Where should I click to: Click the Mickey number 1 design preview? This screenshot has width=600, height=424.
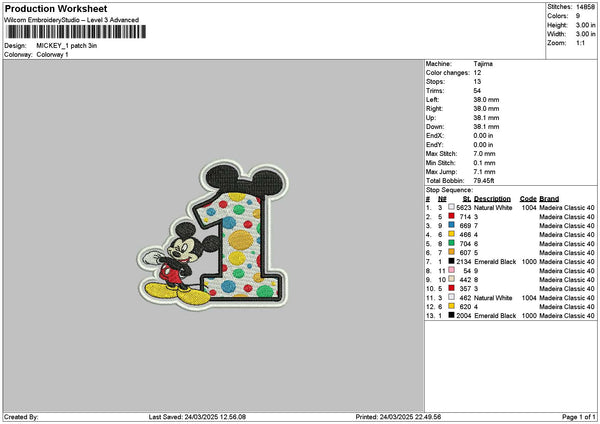tap(213, 233)
